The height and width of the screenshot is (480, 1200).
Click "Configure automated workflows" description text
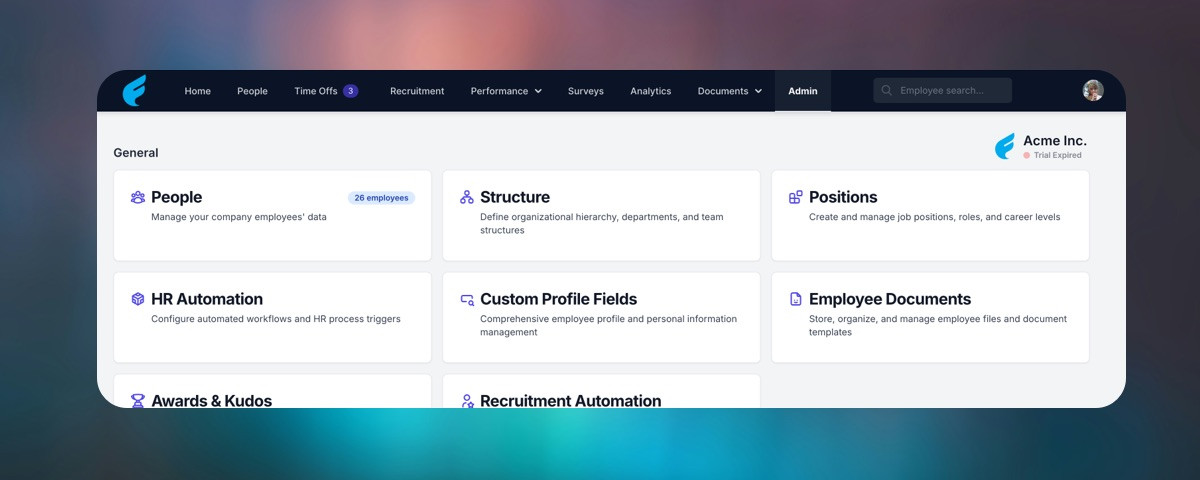(276, 319)
